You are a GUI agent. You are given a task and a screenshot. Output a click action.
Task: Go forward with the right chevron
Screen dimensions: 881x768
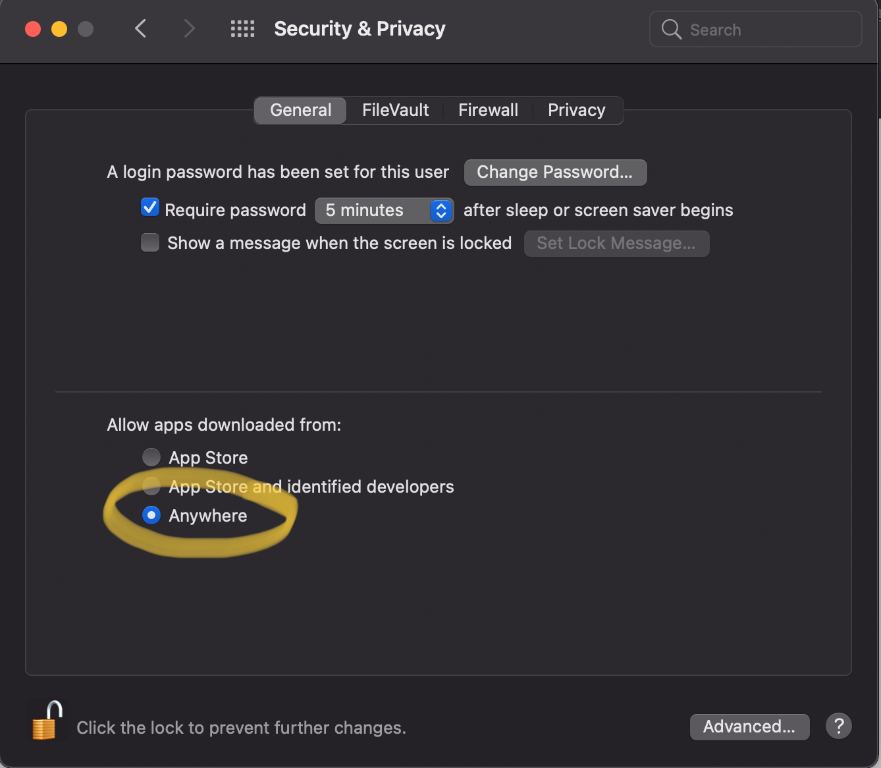(x=190, y=29)
